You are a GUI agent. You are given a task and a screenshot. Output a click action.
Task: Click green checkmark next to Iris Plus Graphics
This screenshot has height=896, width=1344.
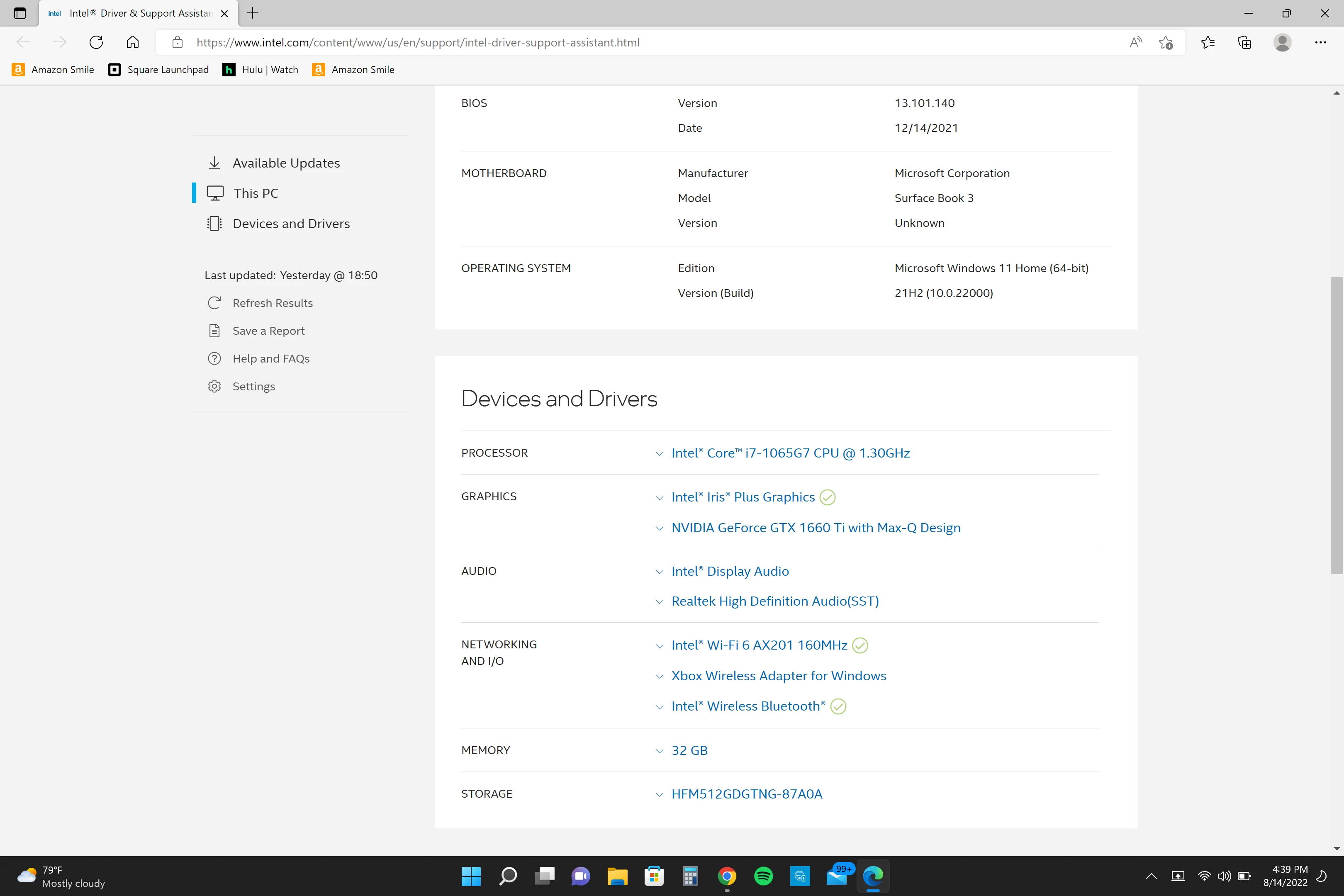click(828, 497)
